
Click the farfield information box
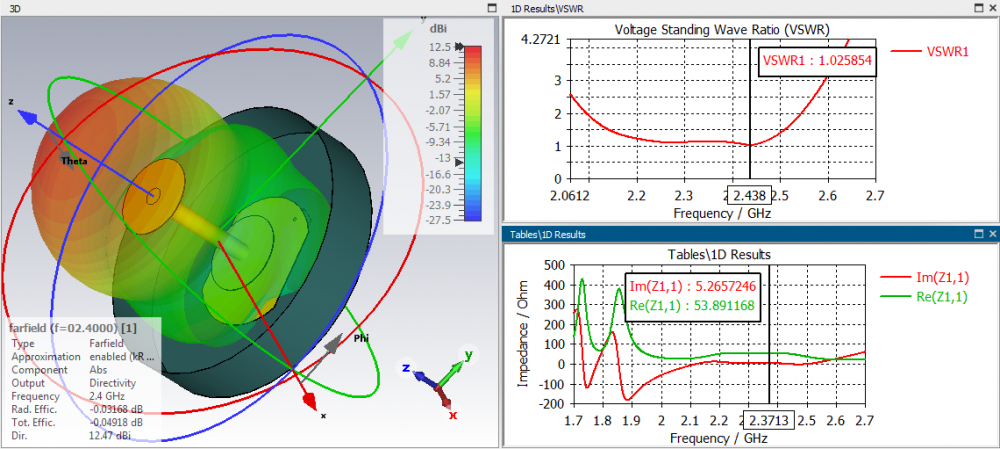83,381
